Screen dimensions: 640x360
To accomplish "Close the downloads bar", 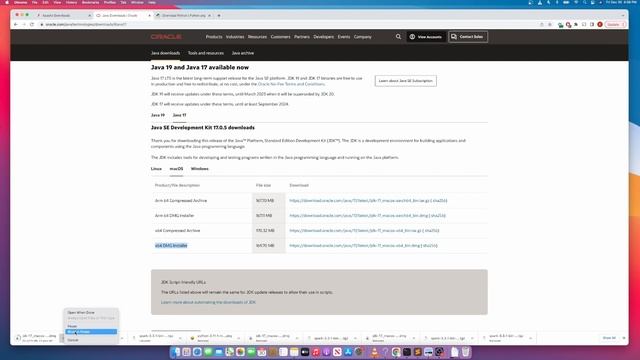I will [x=623, y=338].
